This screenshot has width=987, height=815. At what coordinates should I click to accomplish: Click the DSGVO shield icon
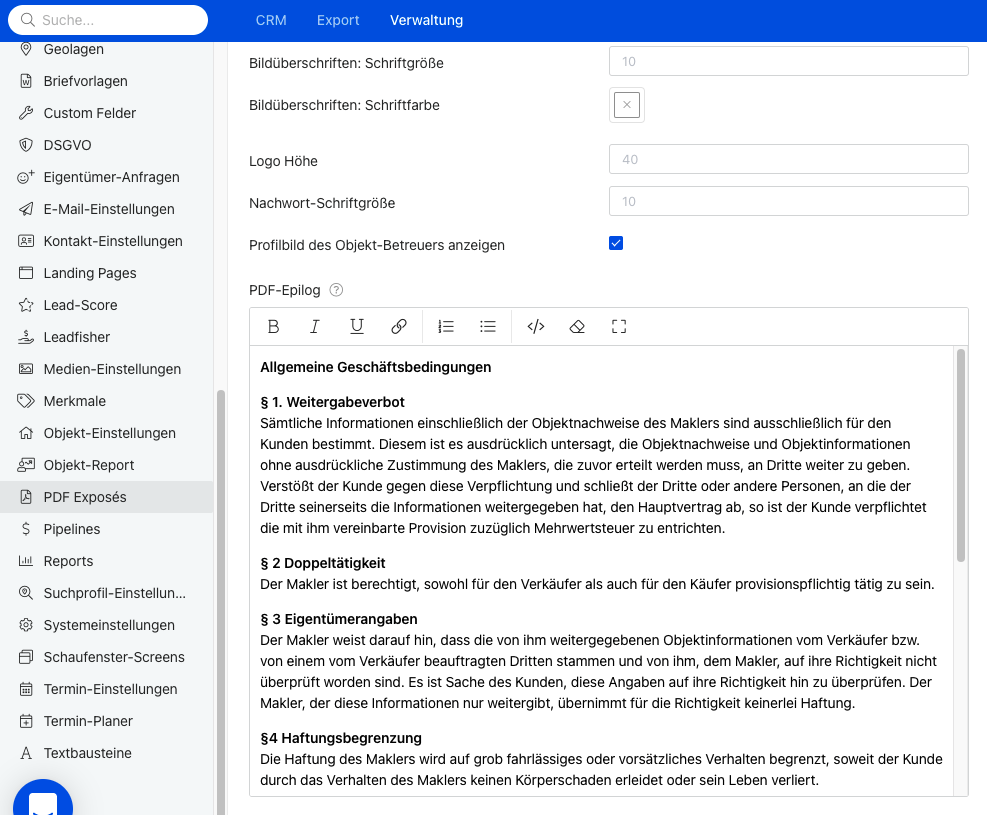pyautogui.click(x=26, y=145)
